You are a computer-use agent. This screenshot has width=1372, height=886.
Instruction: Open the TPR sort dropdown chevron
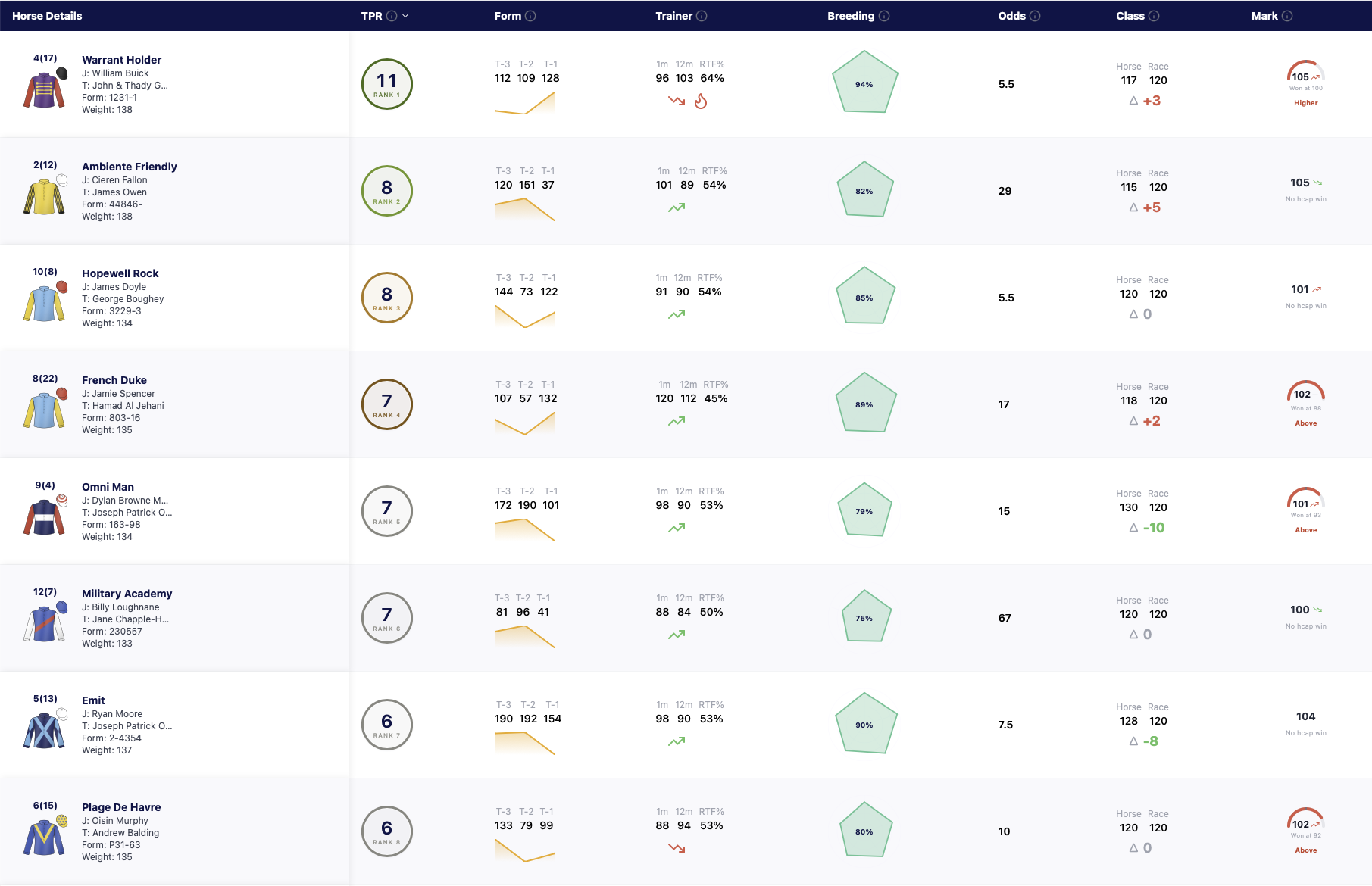(405, 16)
